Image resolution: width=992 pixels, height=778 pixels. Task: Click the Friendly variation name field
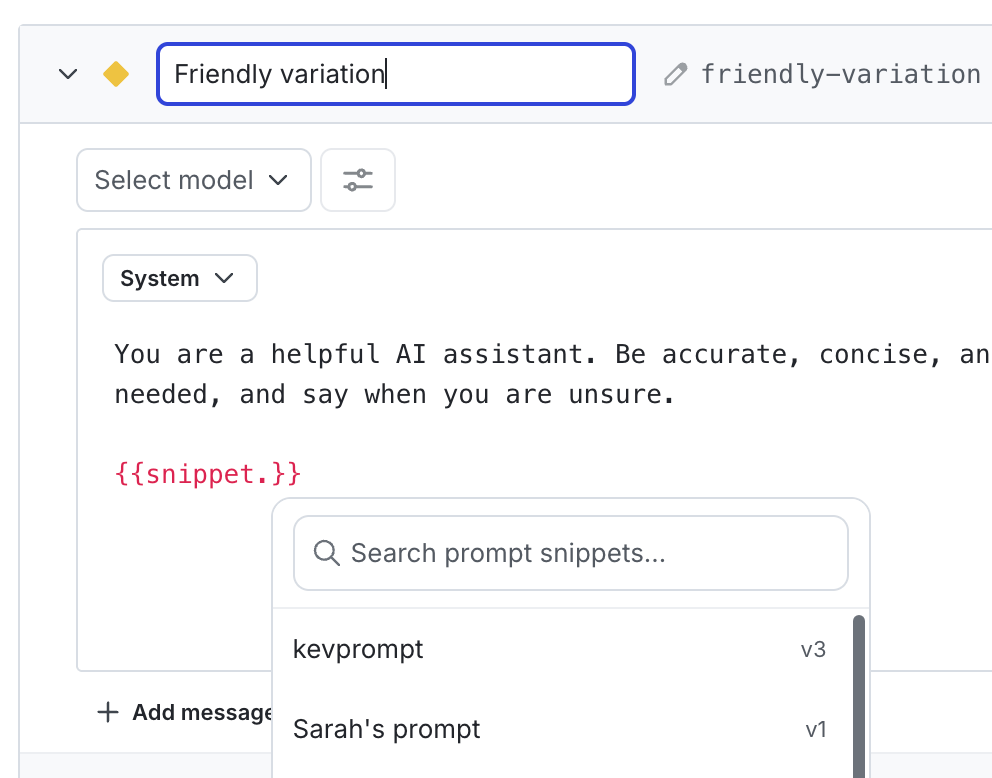[395, 73]
